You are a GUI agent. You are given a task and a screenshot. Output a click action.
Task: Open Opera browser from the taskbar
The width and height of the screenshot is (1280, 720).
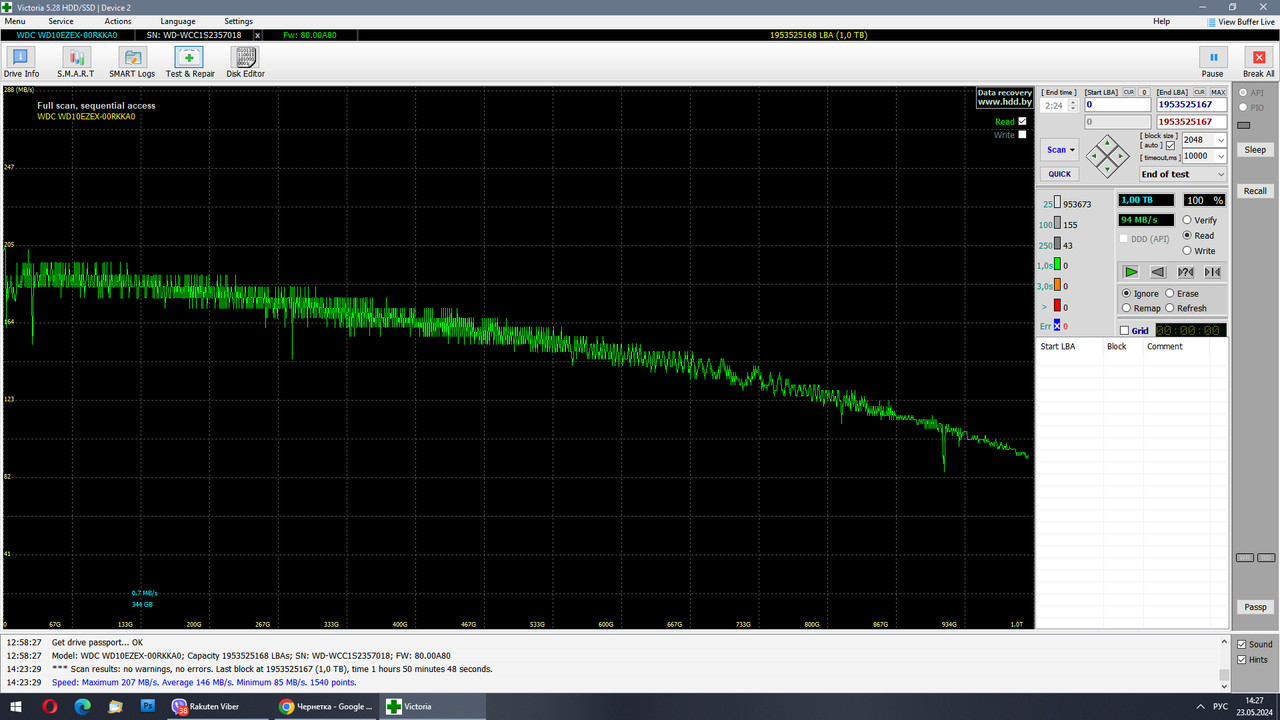(50, 706)
